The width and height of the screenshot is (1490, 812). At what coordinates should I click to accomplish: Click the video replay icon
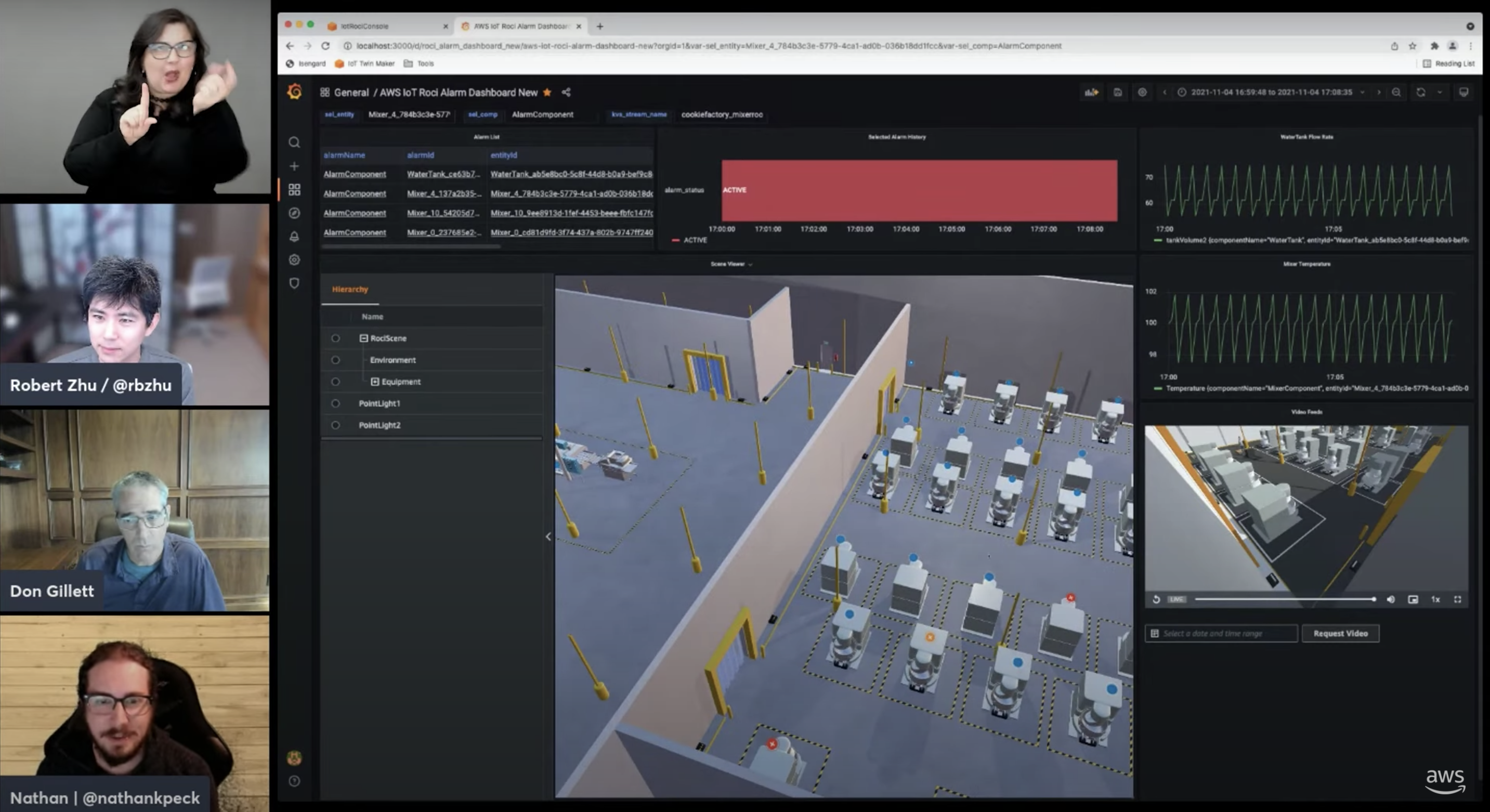pyautogui.click(x=1156, y=599)
